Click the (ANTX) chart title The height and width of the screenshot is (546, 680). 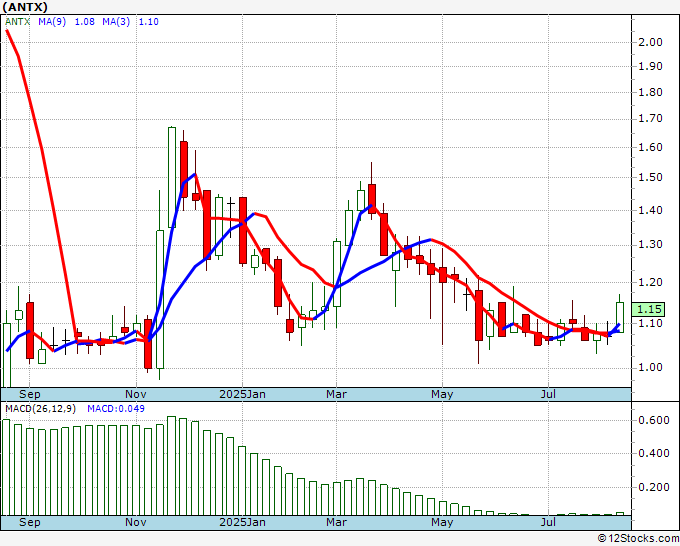tap(25, 7)
